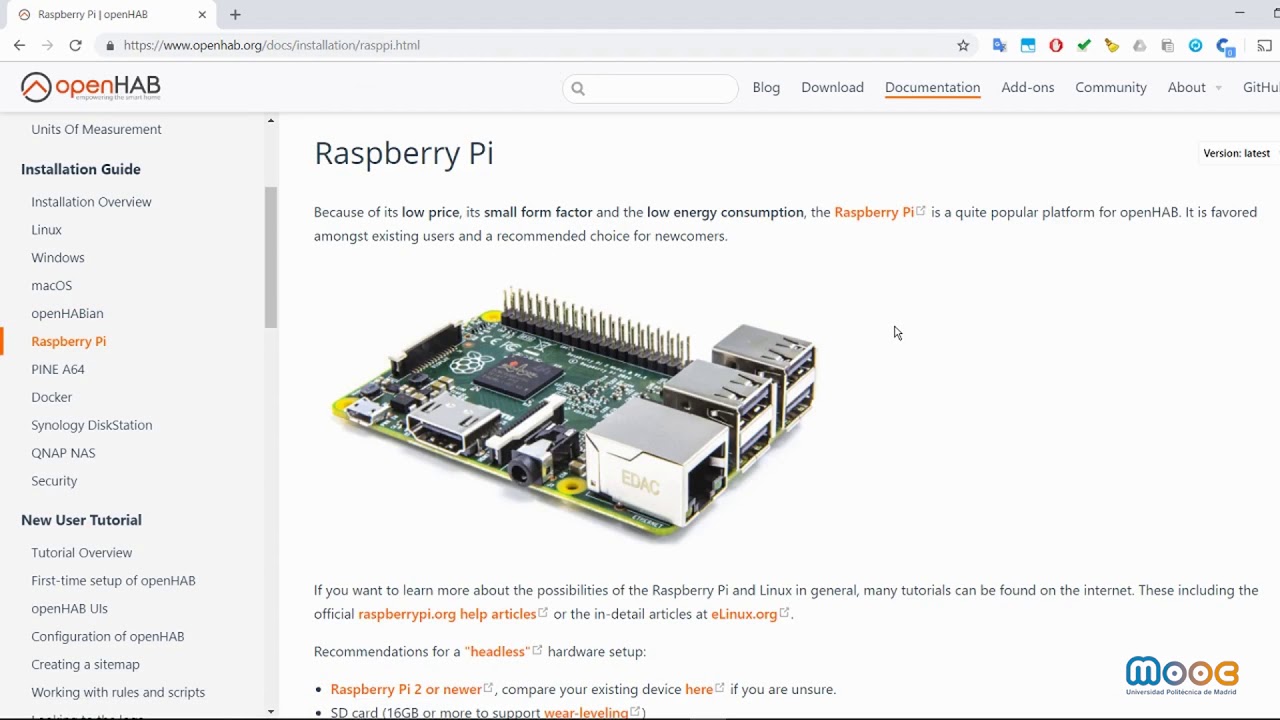Click the green checkmark extension icon

pos(1084,45)
